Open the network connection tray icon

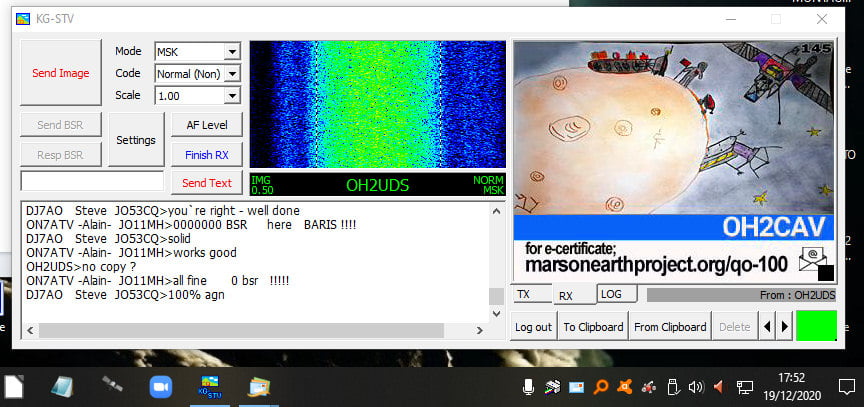(x=745, y=388)
